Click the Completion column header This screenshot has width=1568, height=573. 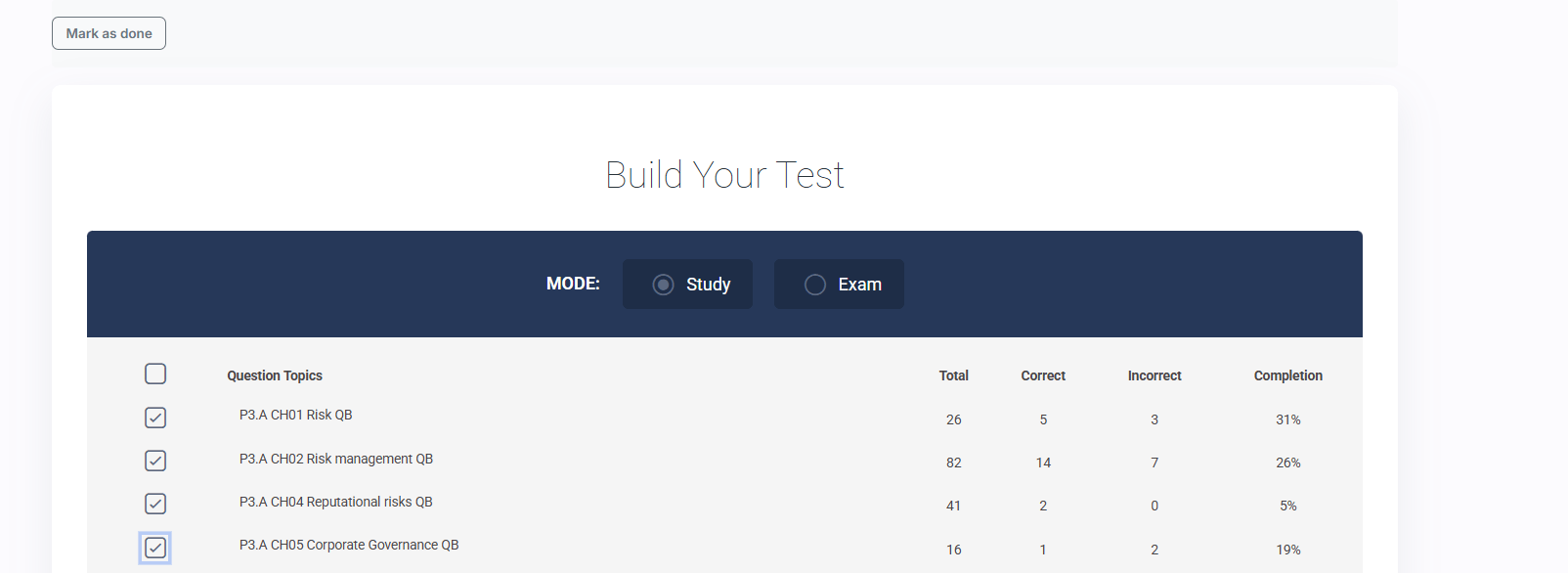(1287, 375)
